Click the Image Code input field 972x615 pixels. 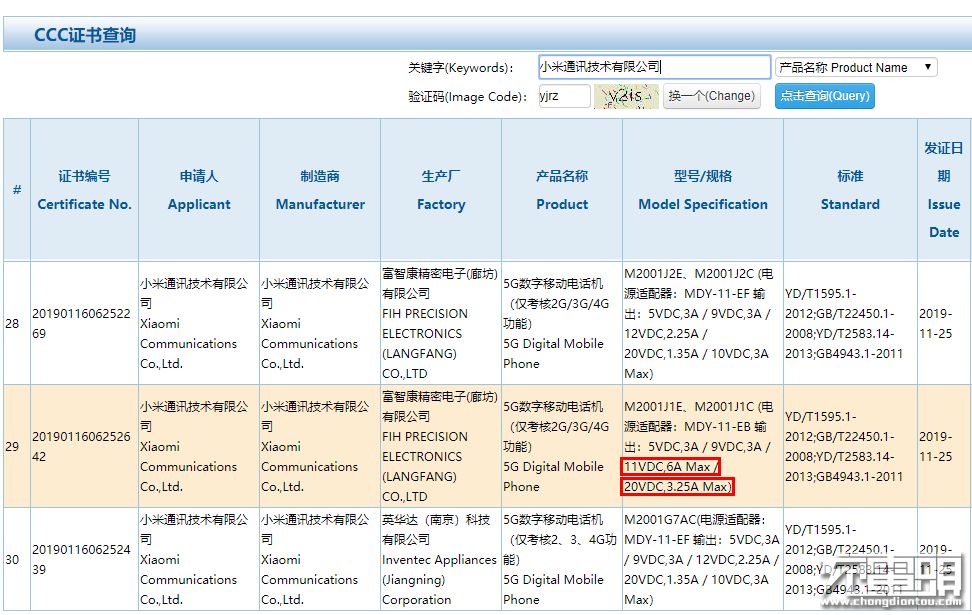pyautogui.click(x=564, y=96)
